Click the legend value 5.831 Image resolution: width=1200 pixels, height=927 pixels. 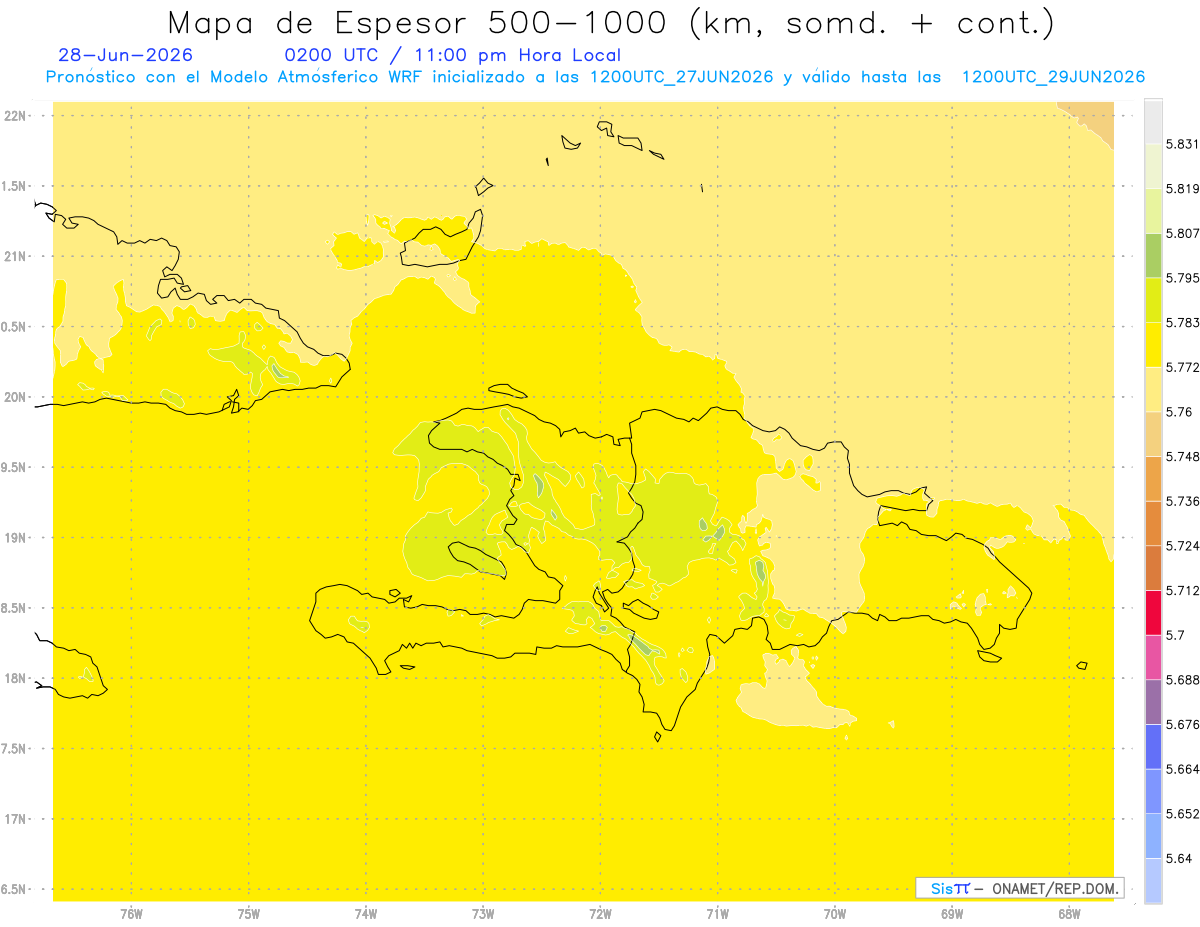1182,144
